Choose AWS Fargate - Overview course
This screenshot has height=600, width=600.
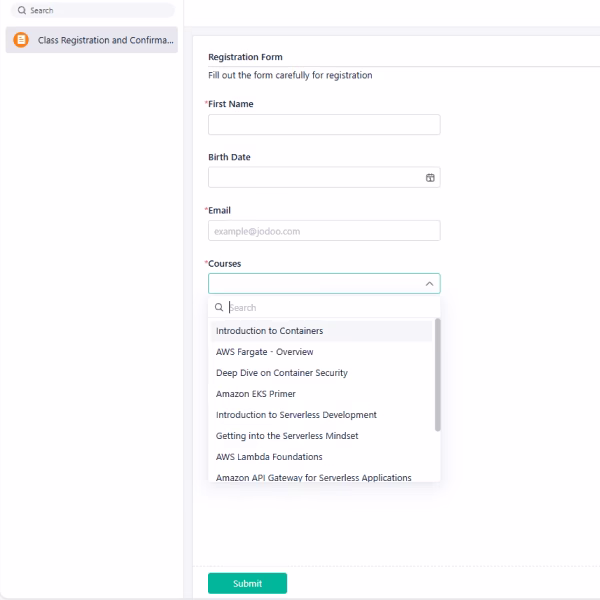click(264, 352)
